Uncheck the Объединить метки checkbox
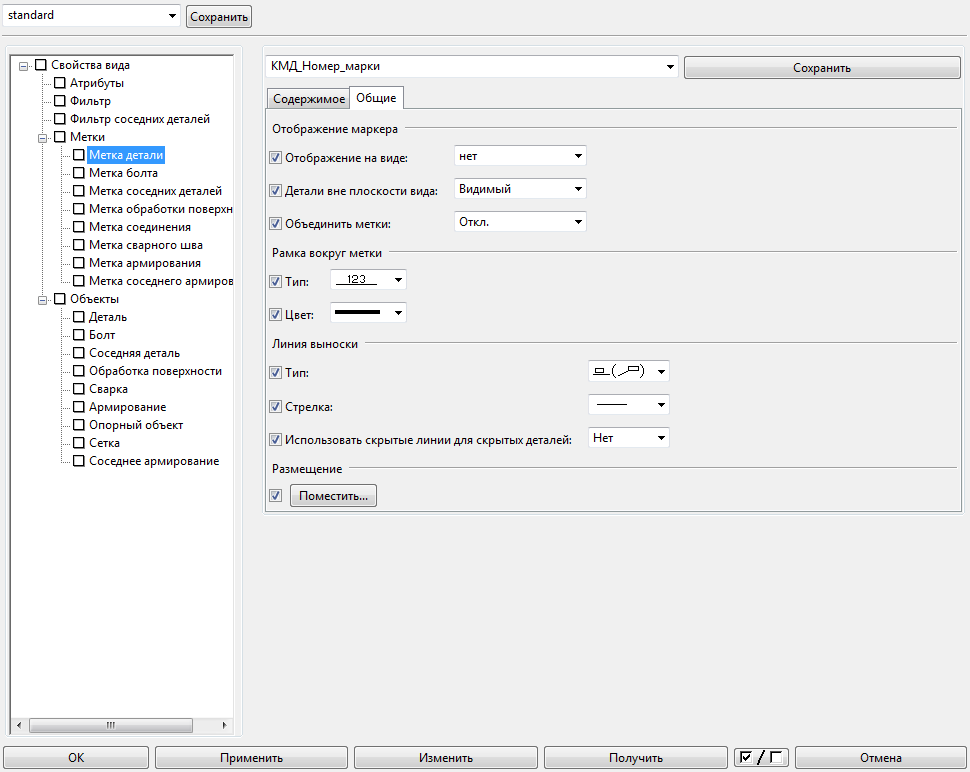 [x=276, y=223]
